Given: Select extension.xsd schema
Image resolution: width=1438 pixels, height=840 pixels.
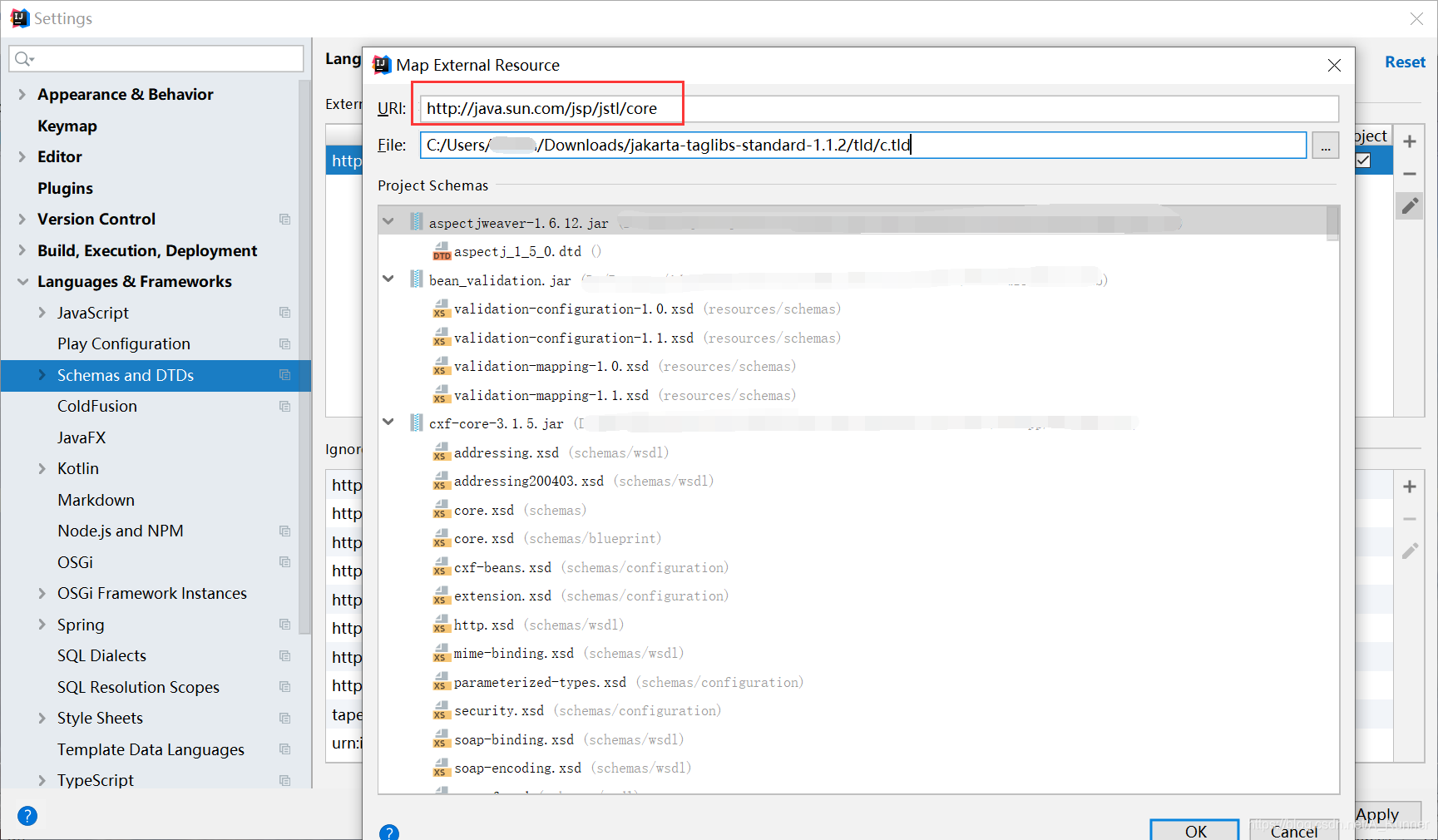Looking at the screenshot, I should [502, 596].
